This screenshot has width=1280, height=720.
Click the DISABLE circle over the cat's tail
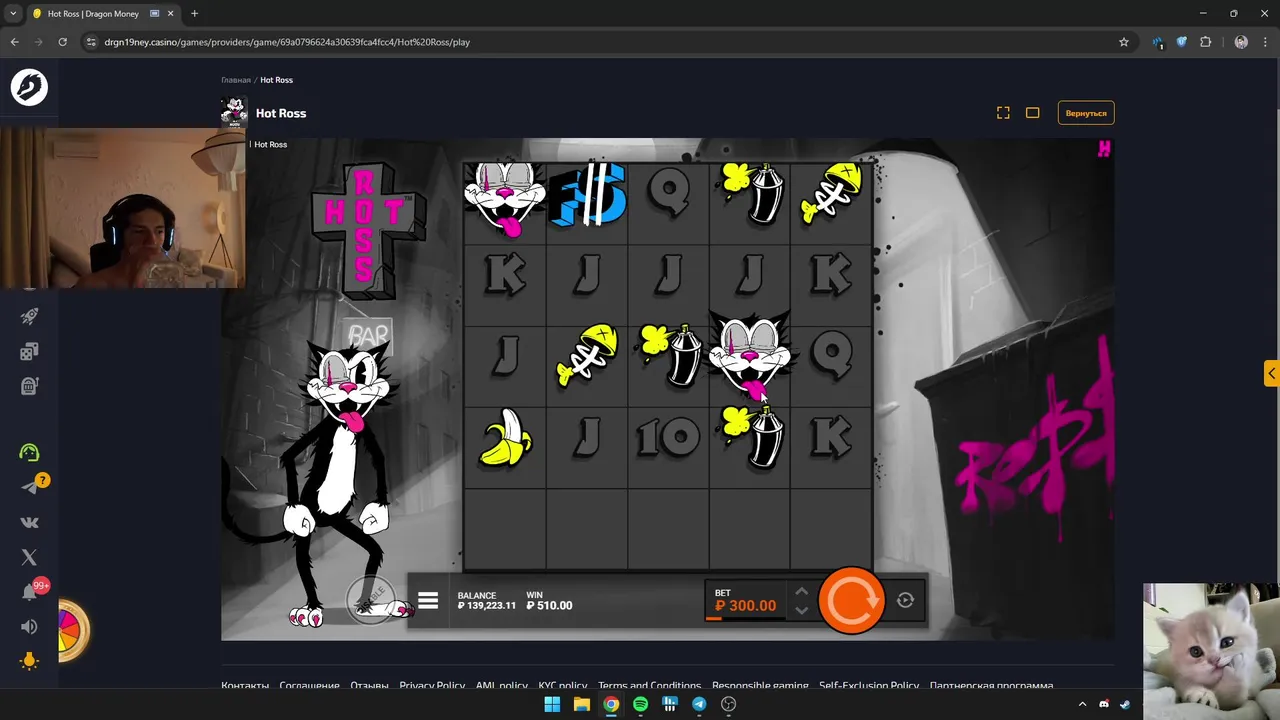coord(370,598)
